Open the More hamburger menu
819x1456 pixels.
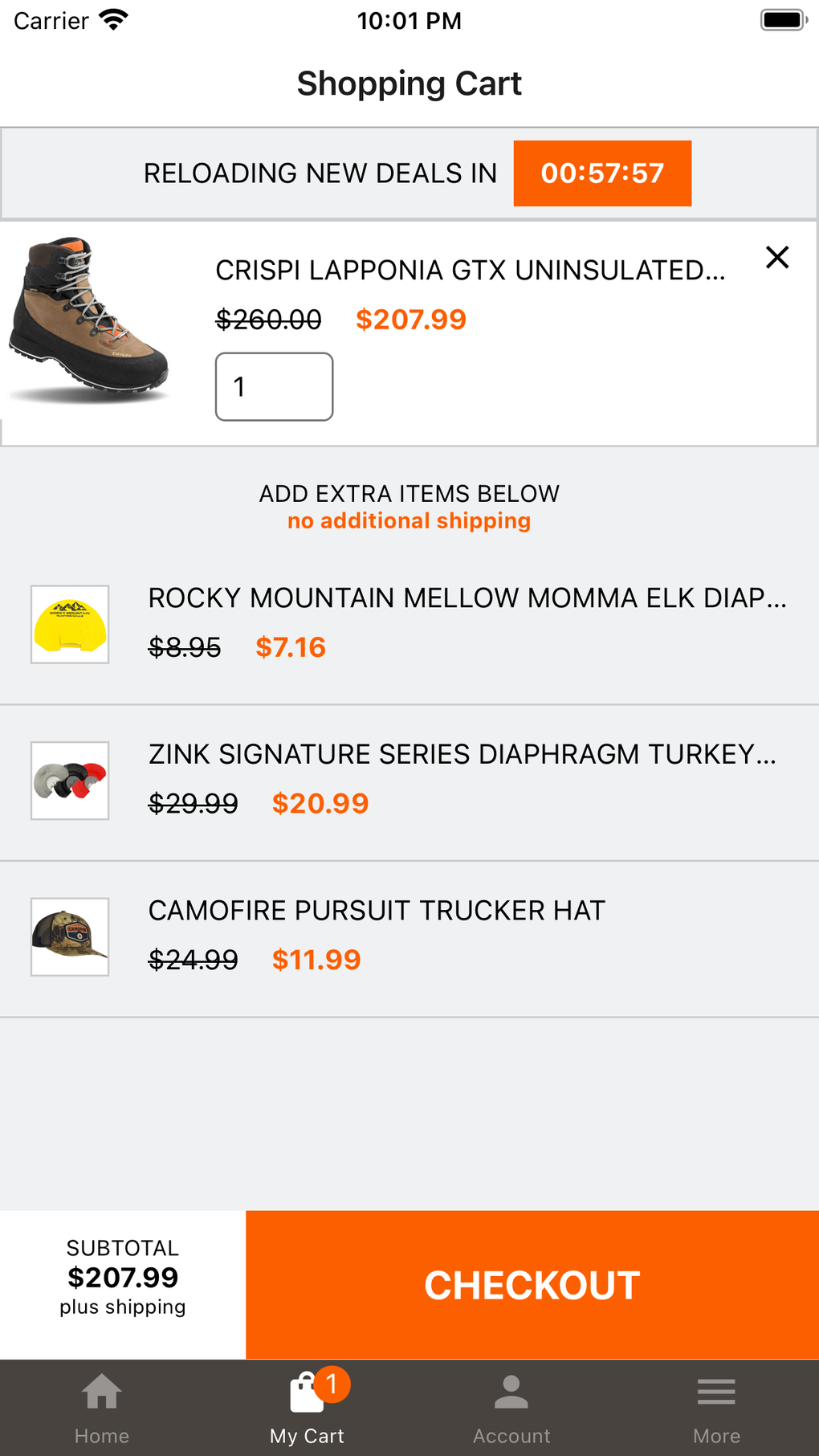[716, 1393]
